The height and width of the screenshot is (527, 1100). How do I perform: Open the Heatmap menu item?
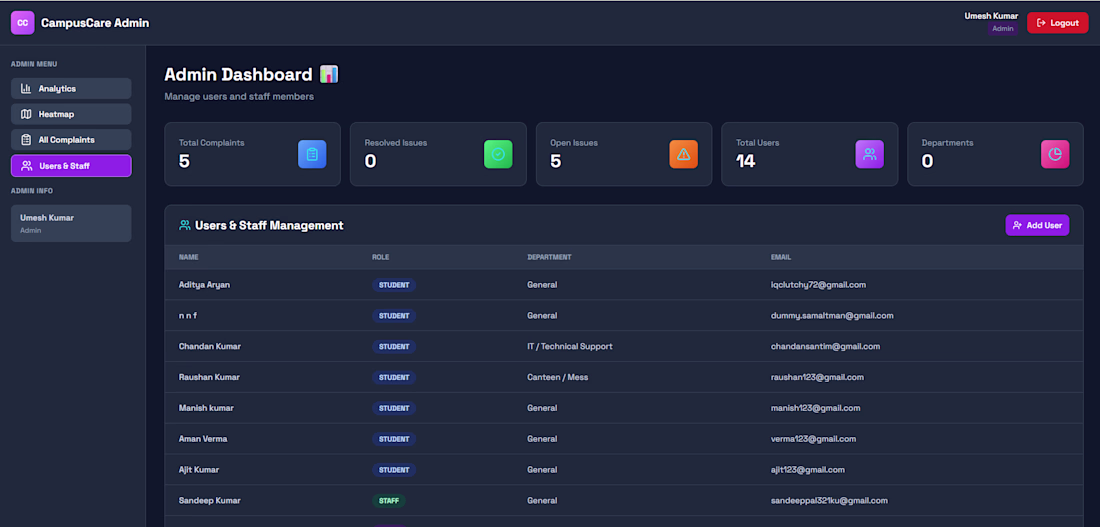[71, 114]
